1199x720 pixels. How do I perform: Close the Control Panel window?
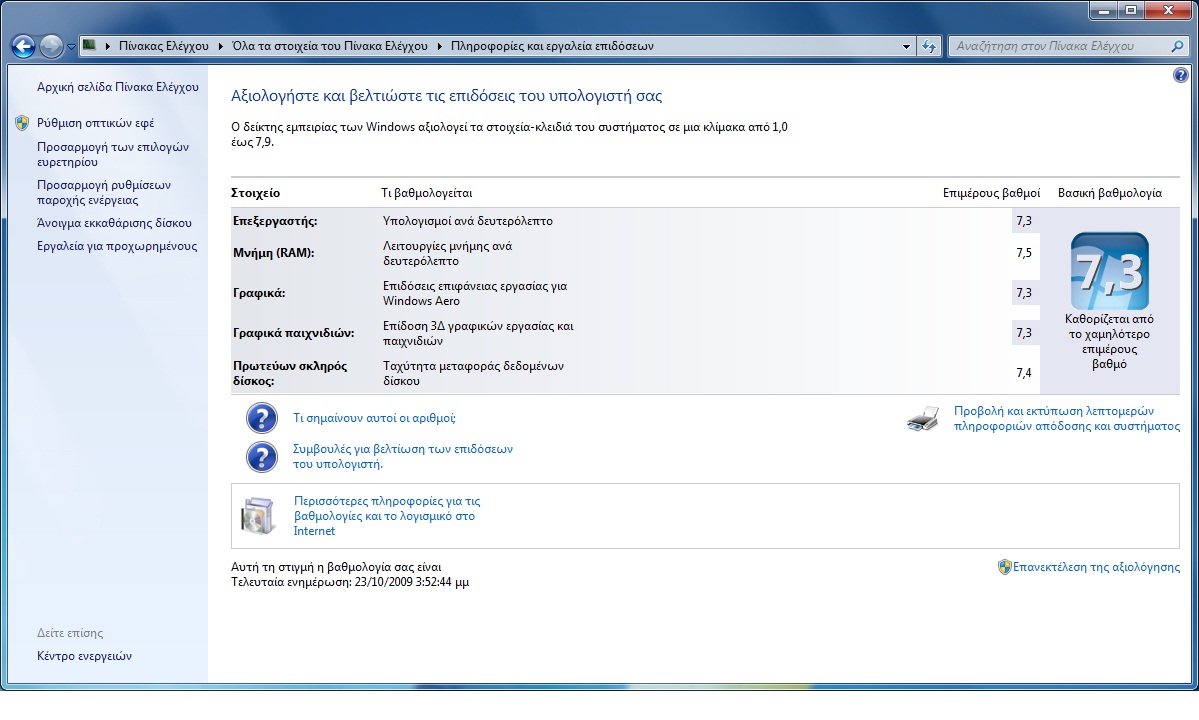pos(1169,11)
